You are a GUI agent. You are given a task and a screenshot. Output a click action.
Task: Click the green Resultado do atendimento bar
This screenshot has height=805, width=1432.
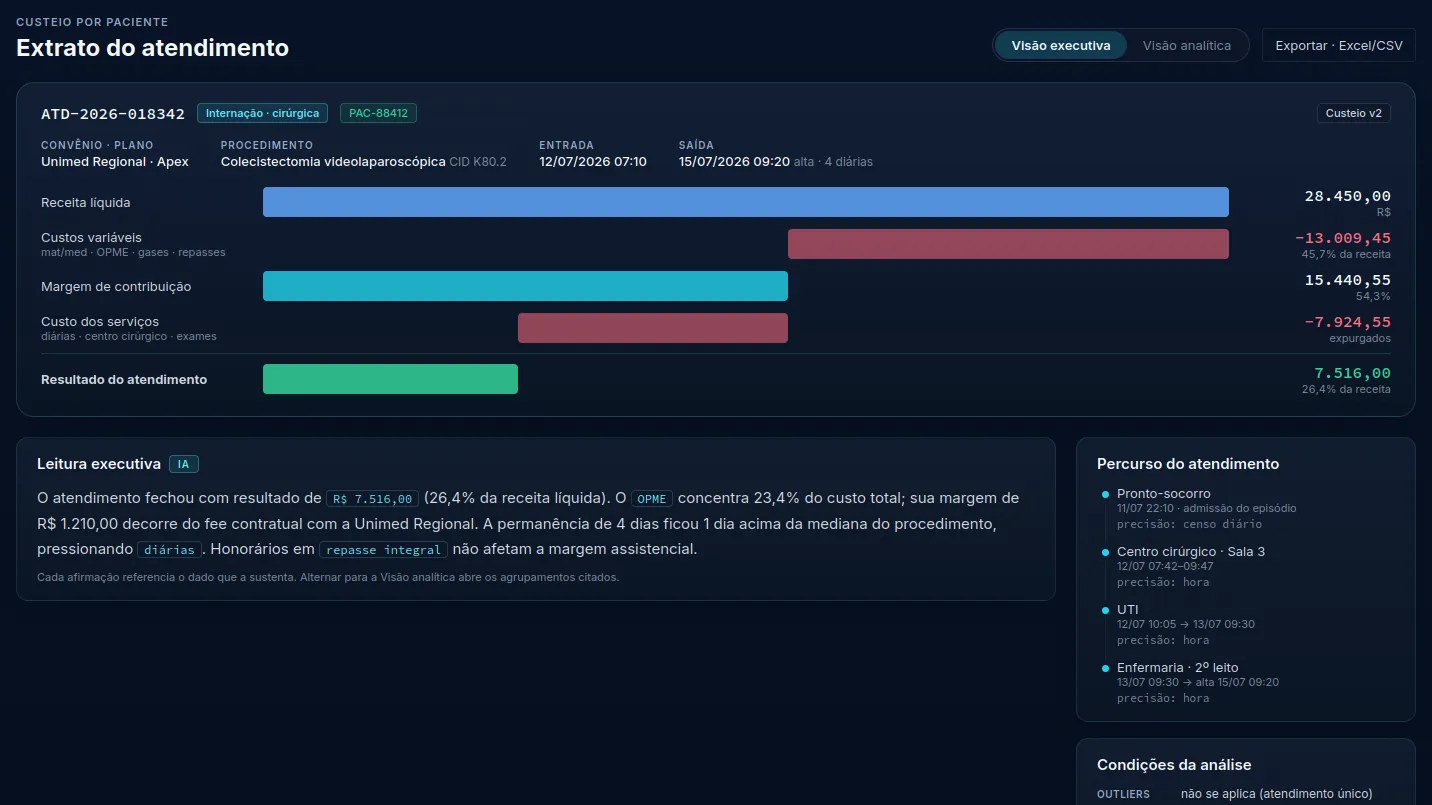tap(390, 379)
